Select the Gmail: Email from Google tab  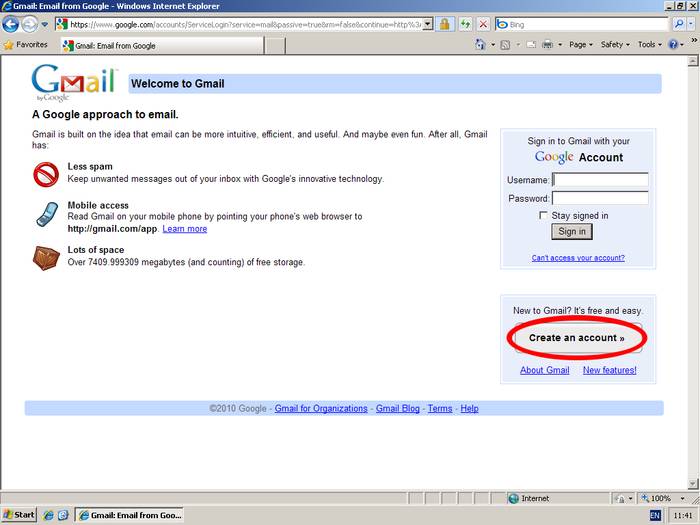(x=110, y=45)
